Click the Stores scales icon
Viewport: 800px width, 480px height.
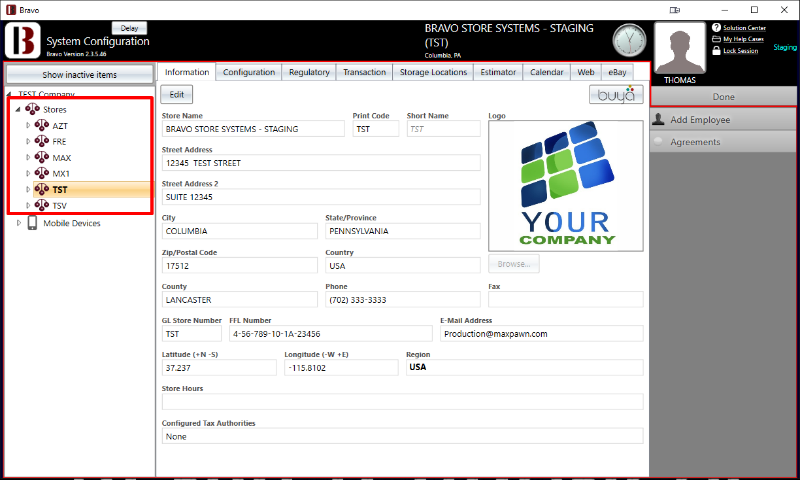(33, 109)
